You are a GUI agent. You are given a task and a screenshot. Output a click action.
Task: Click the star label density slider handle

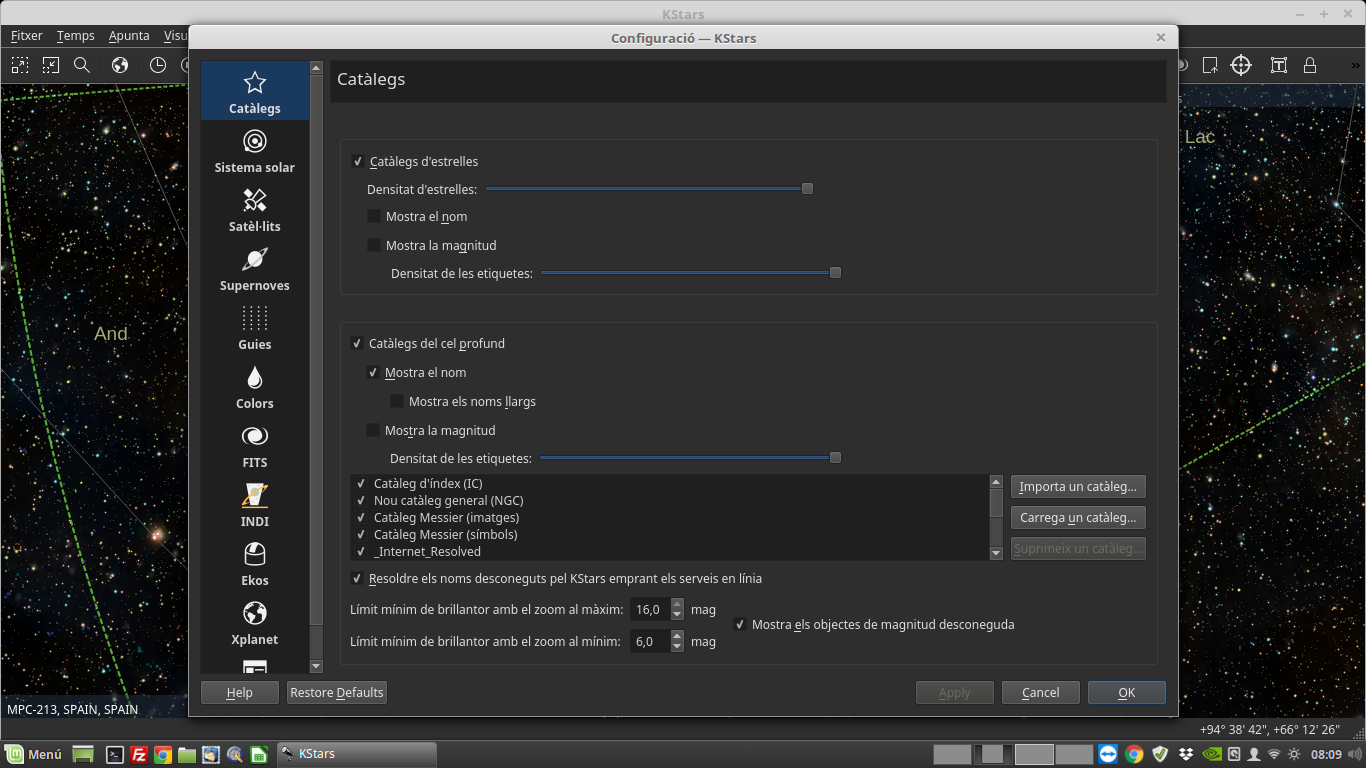click(x=835, y=273)
